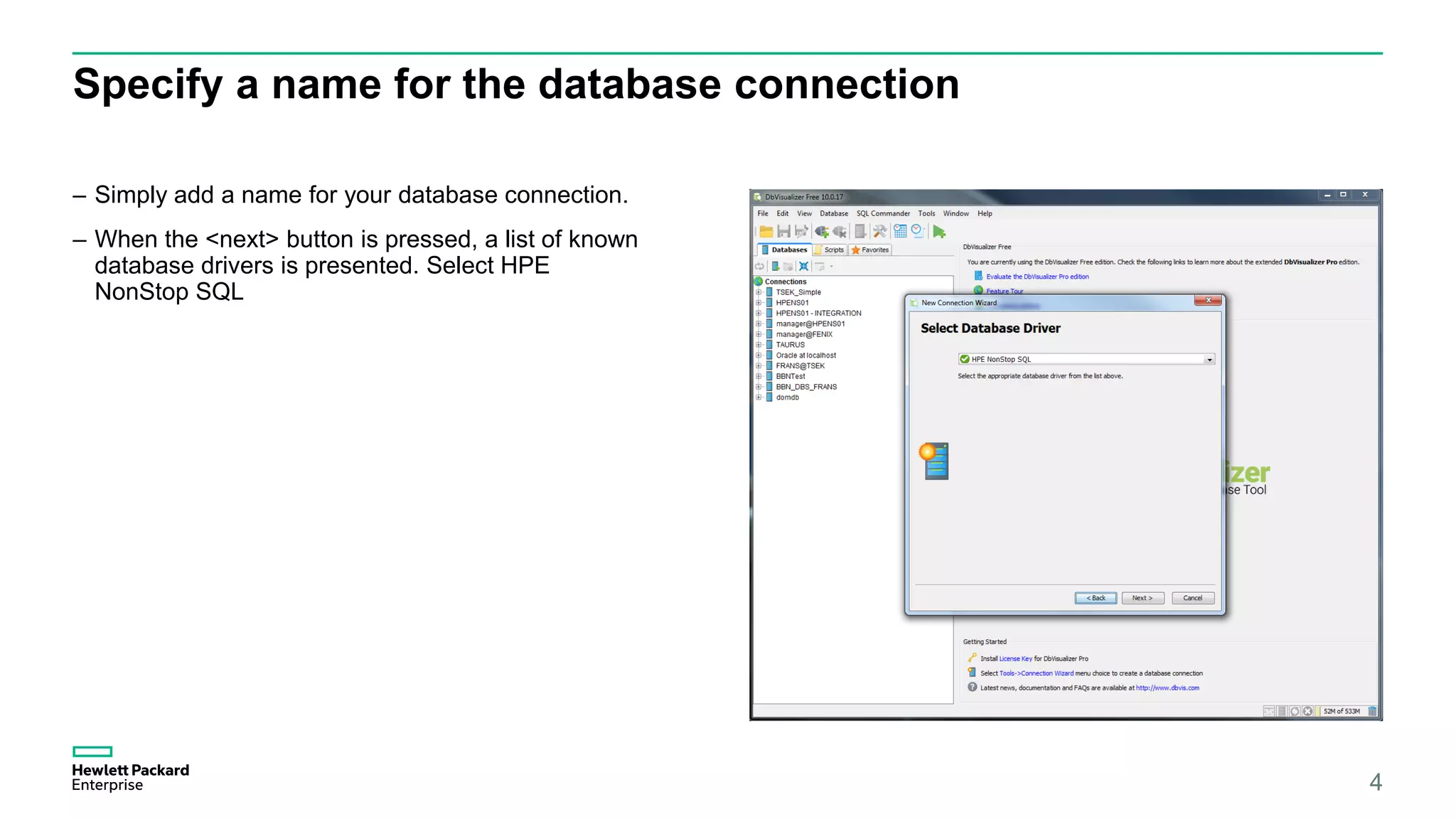
Task: Click the leftmost status bar dotted box icon
Action: 1269,711
